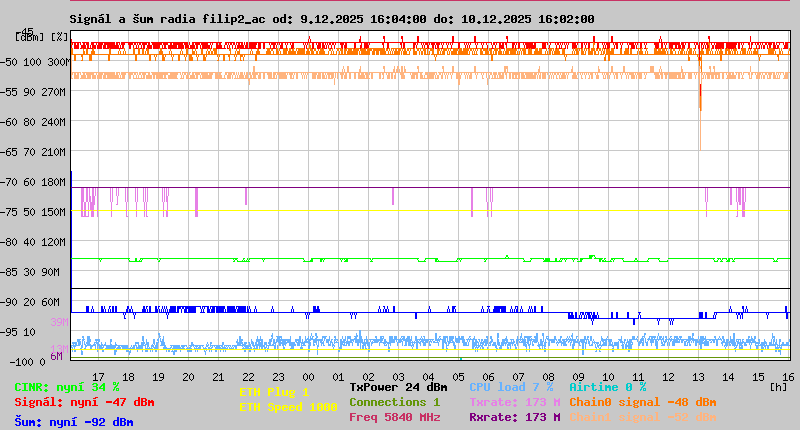The height and width of the screenshot is (430, 800).
Task: Click the x-axis hour label '13'
Action: 698,377
